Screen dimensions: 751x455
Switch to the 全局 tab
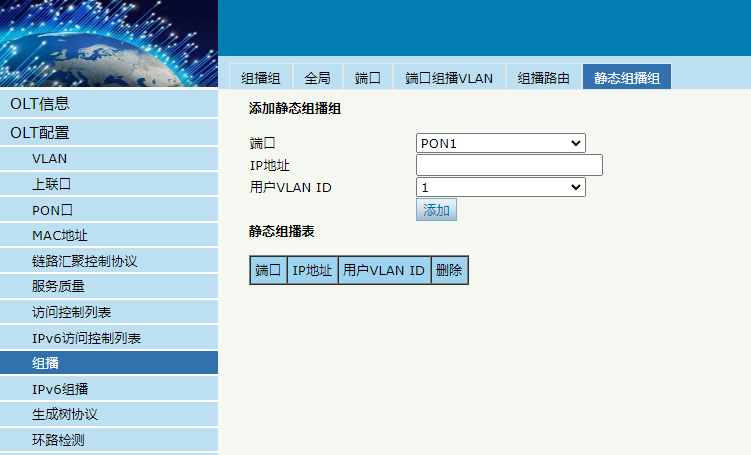pyautogui.click(x=318, y=77)
